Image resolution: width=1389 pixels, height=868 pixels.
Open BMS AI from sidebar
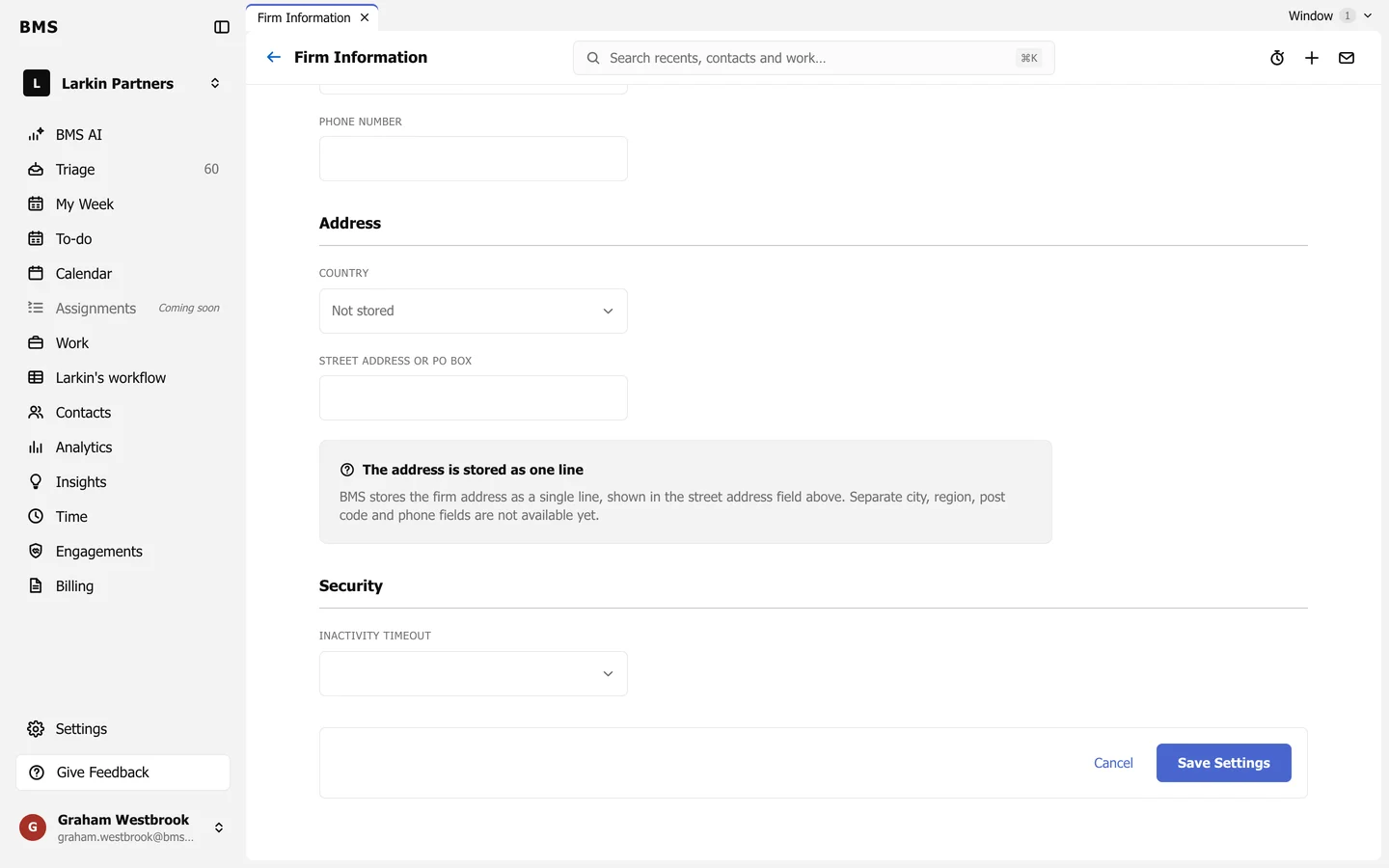click(123, 135)
